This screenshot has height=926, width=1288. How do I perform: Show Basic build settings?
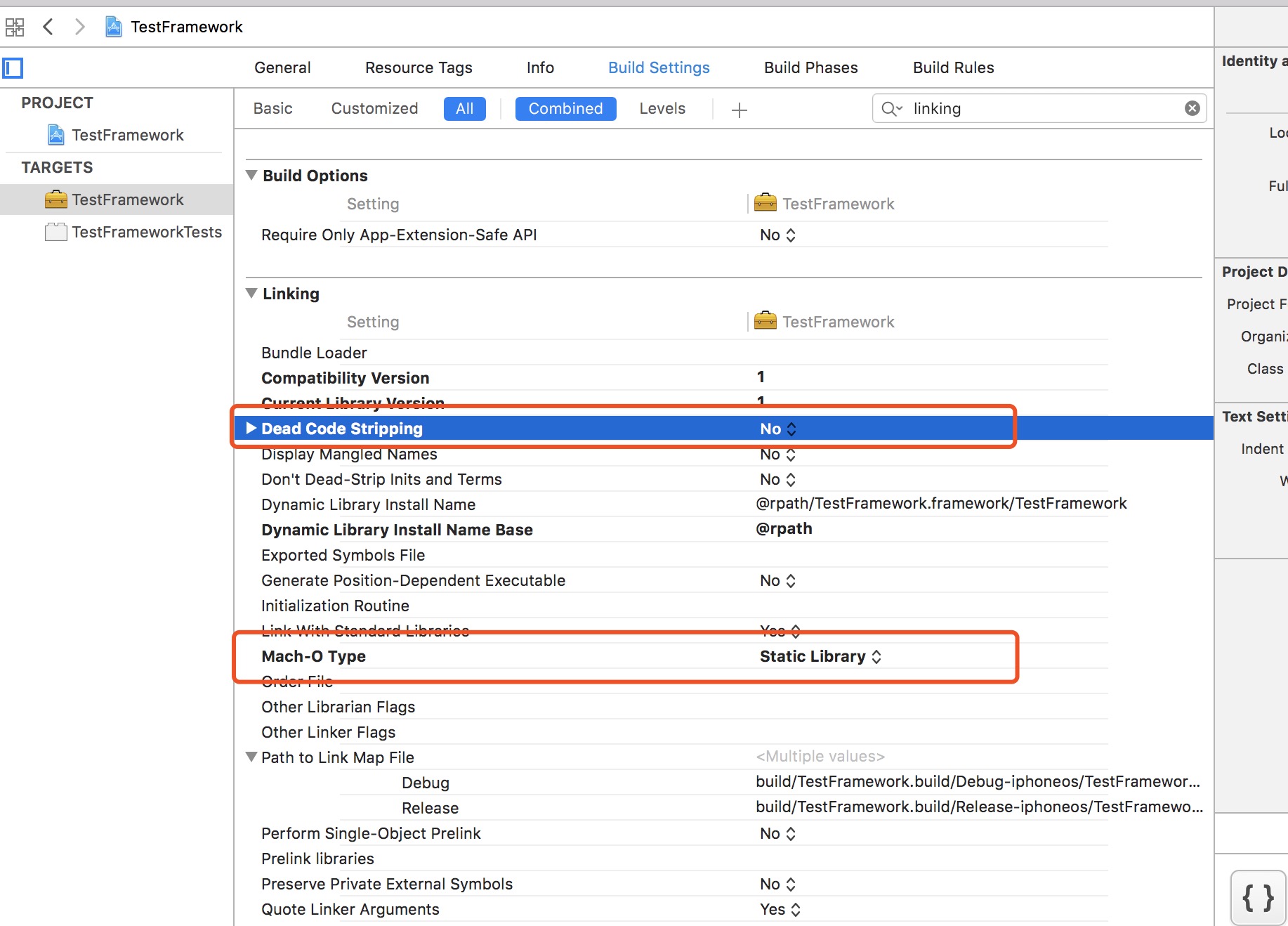click(x=273, y=108)
